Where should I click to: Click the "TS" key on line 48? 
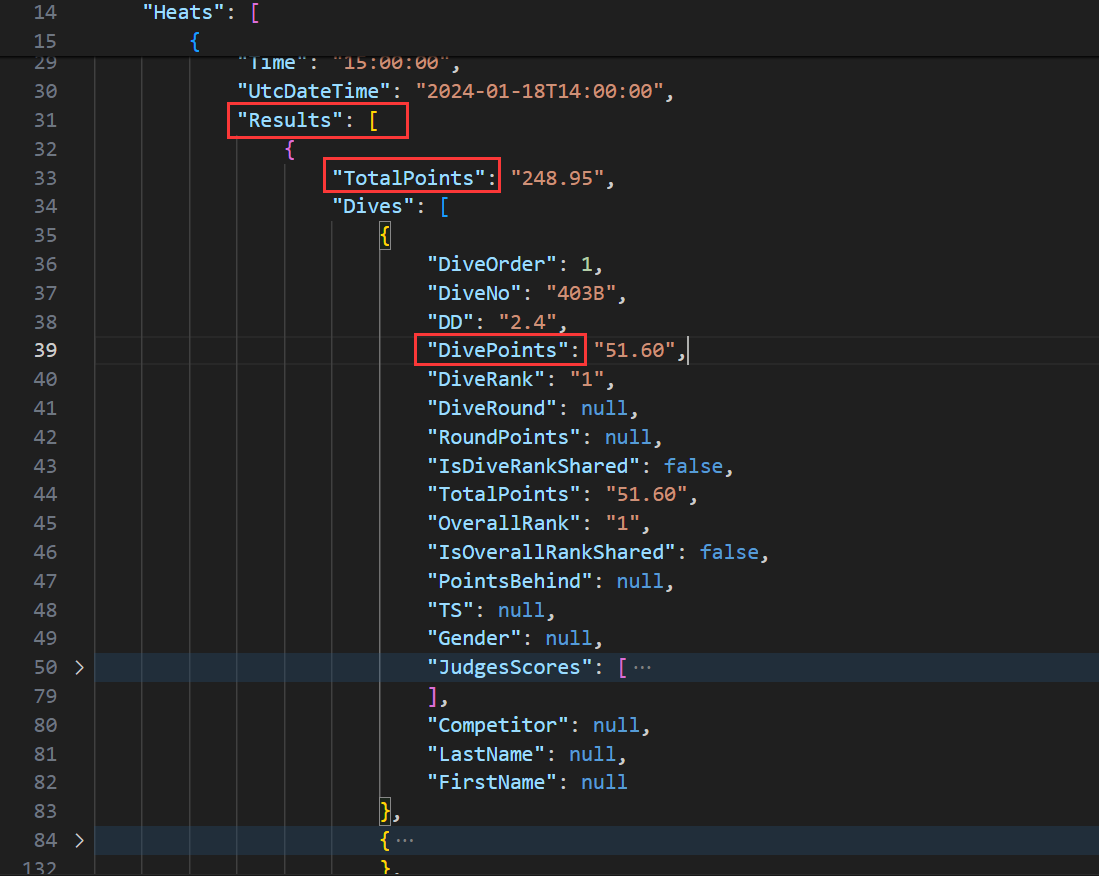451,610
